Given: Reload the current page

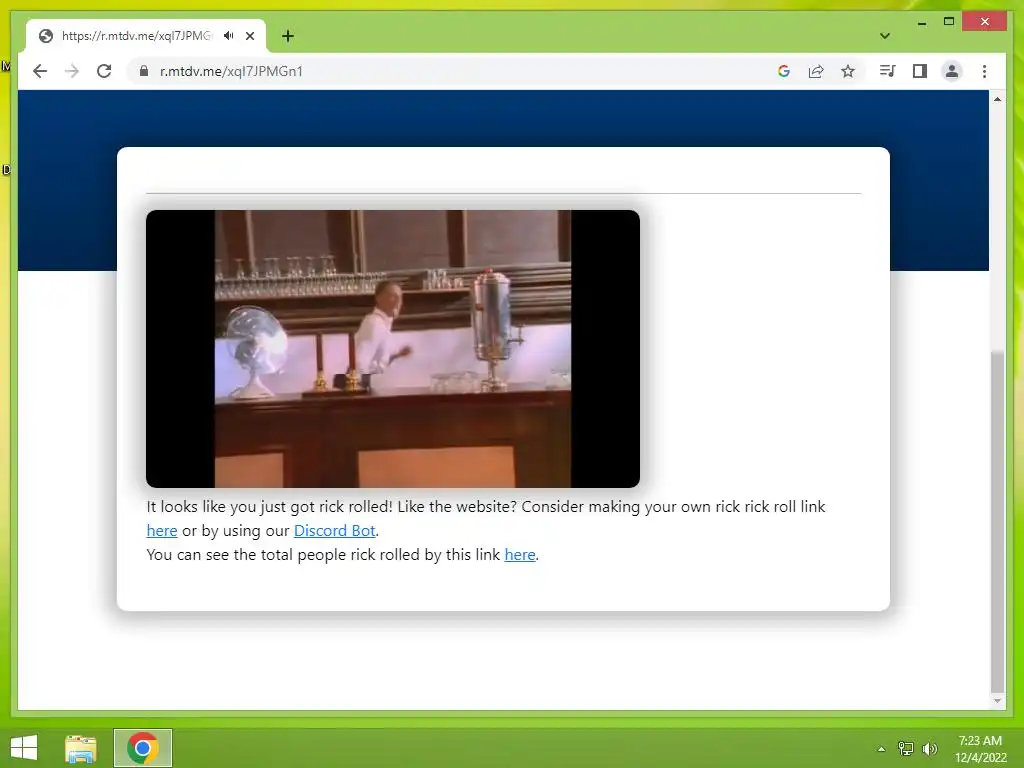Looking at the screenshot, I should coord(104,71).
